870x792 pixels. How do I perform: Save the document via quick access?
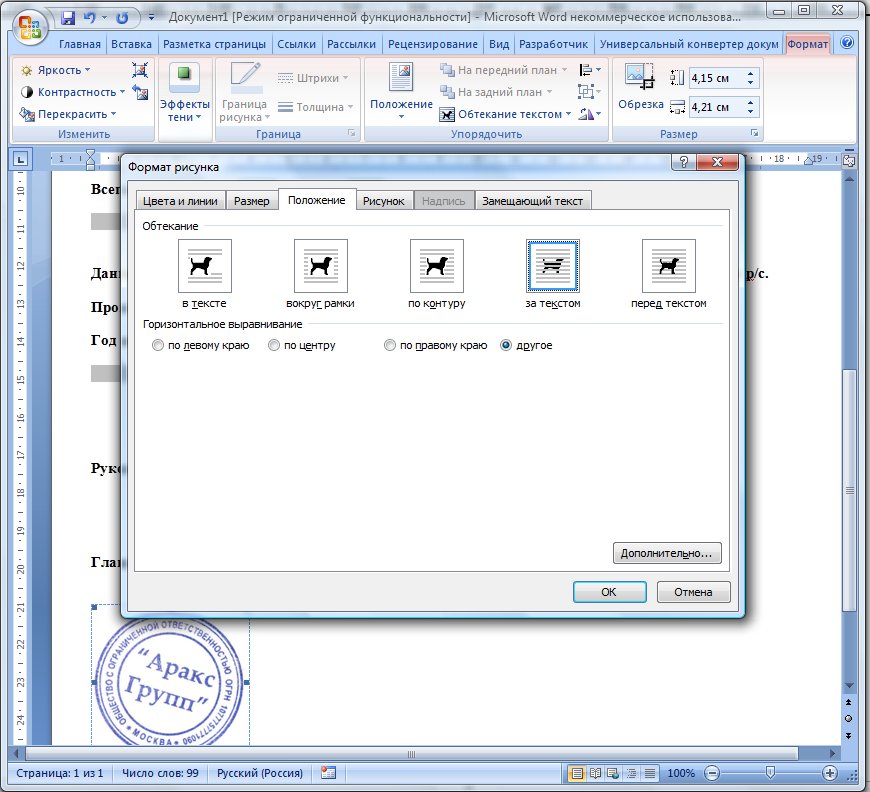[x=68, y=18]
